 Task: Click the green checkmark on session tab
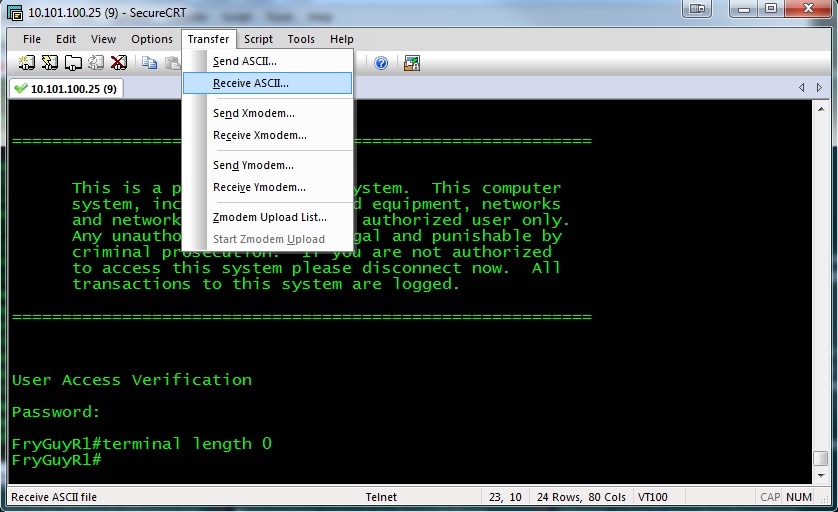pos(20,88)
